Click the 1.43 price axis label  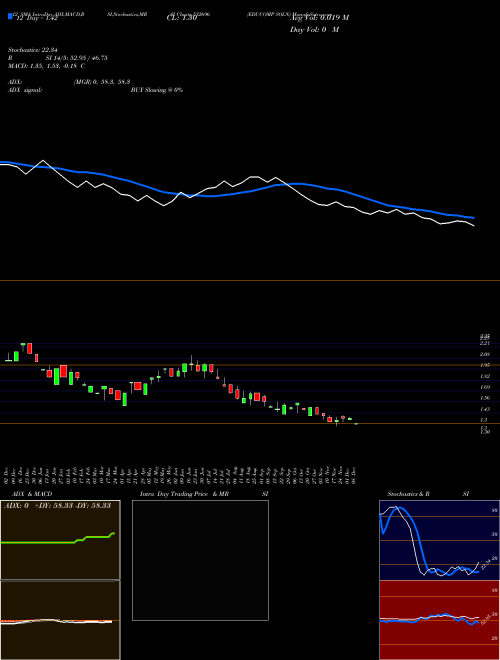click(485, 409)
